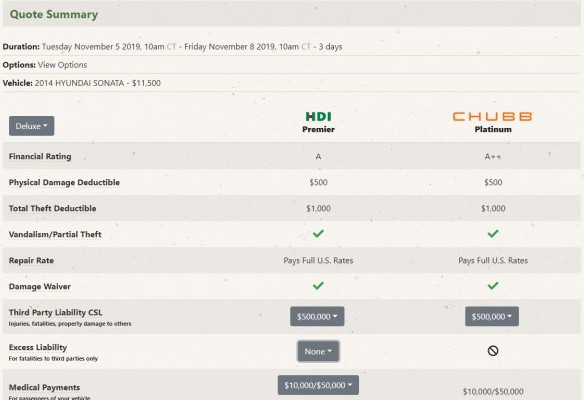Click 'For fatalities to third parties only' note
This screenshot has width=584, height=400.
[x=53, y=359]
